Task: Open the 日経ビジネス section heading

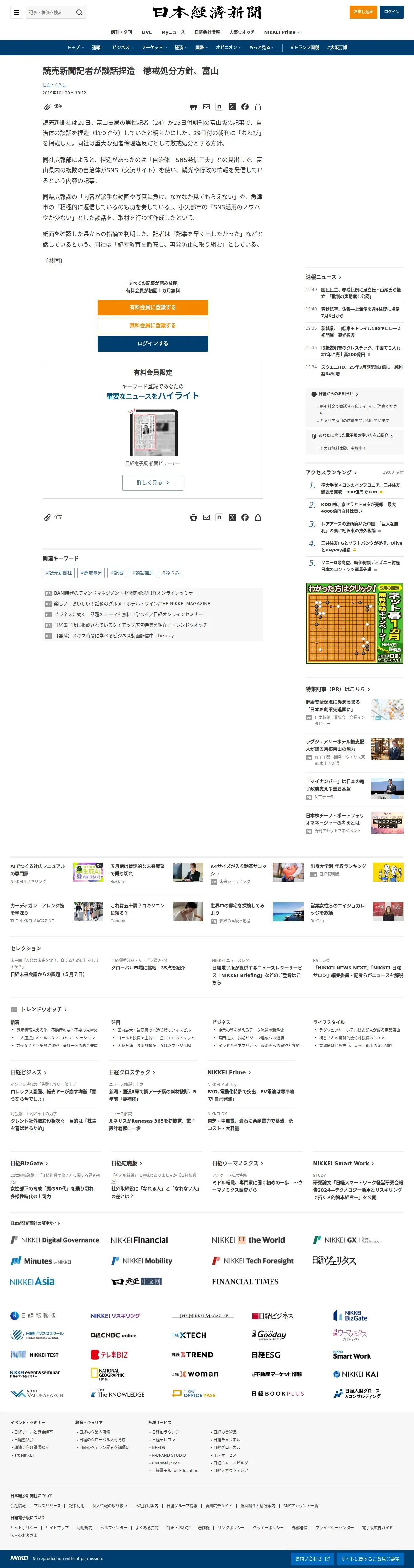Action: [x=29, y=1073]
